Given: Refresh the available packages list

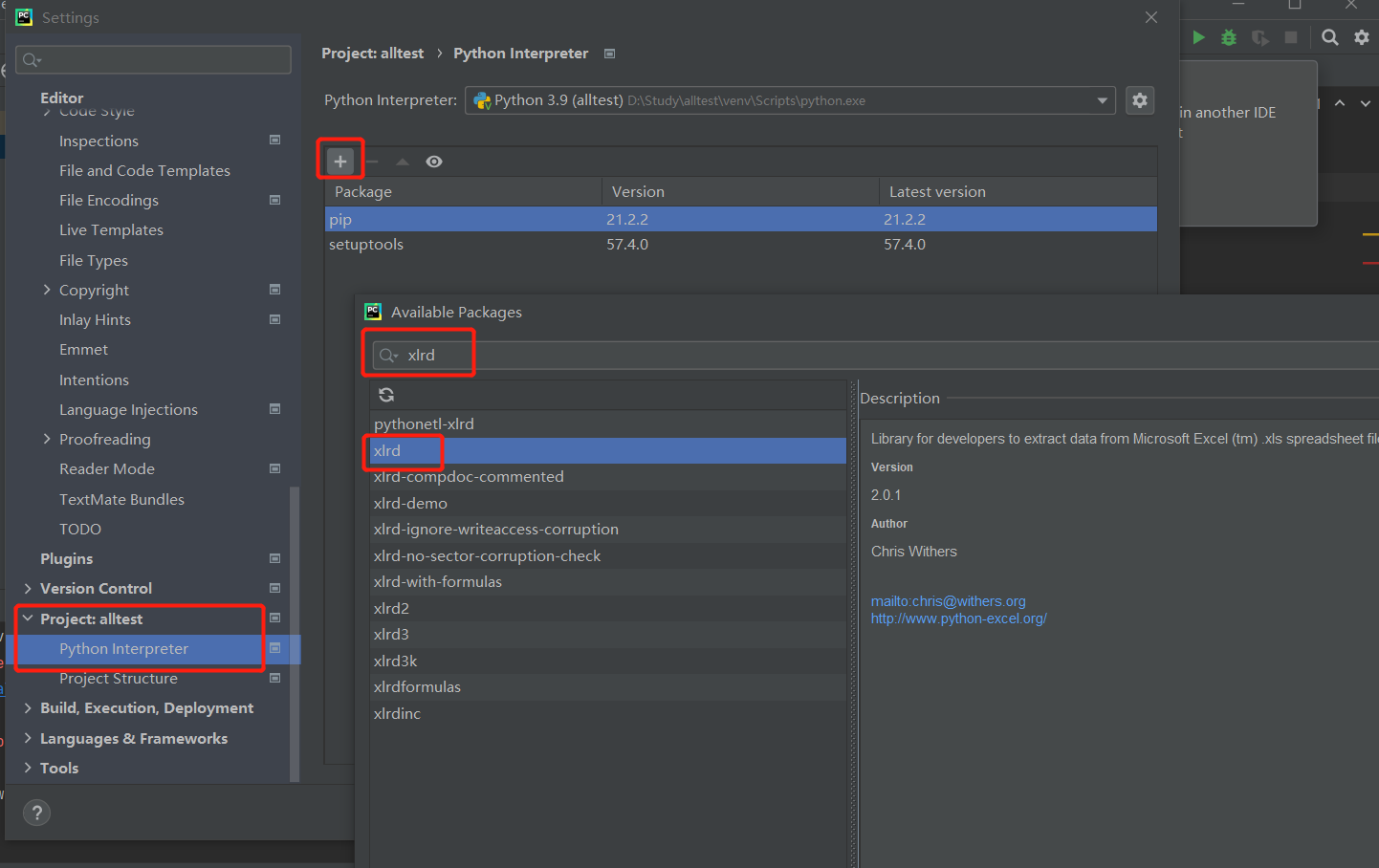Looking at the screenshot, I should pyautogui.click(x=385, y=394).
